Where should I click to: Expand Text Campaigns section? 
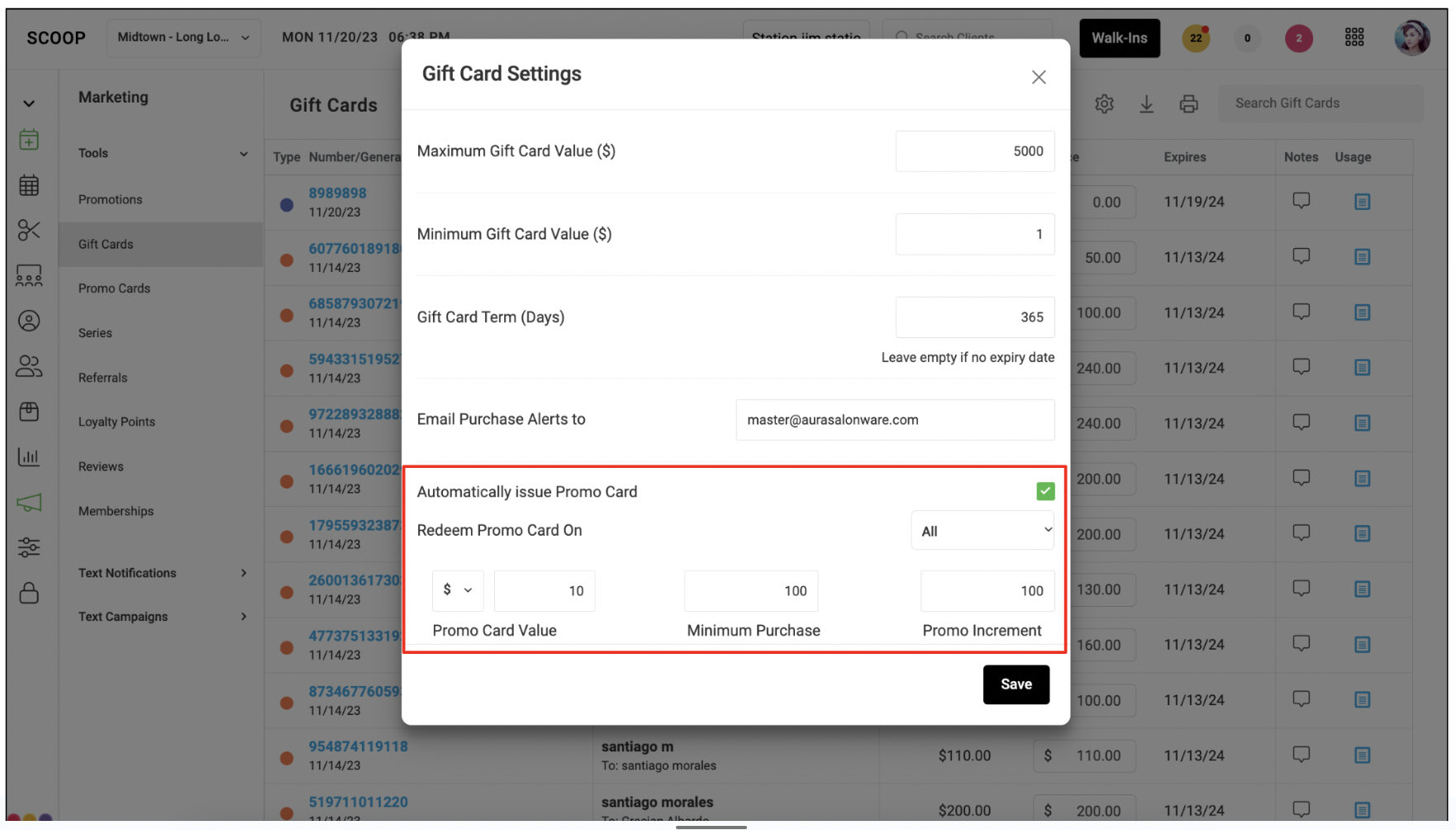(163, 617)
